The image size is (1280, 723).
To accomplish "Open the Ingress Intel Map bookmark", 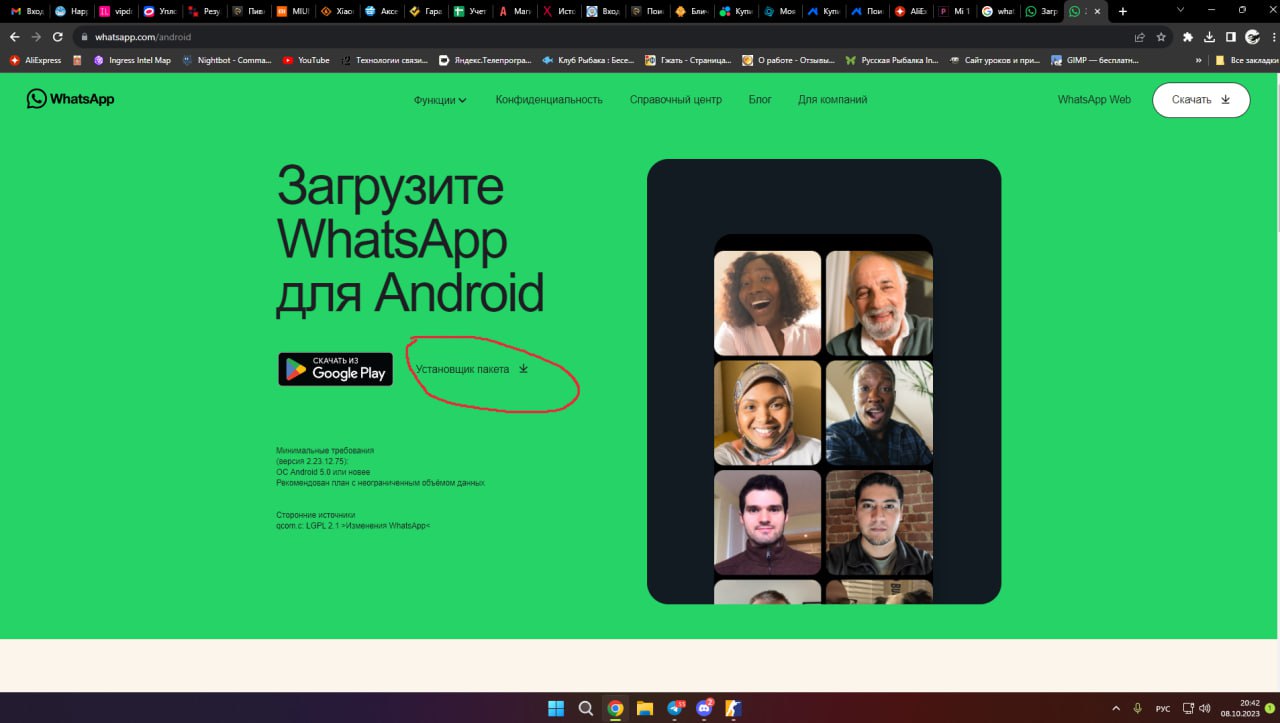I will pyautogui.click(x=132, y=60).
